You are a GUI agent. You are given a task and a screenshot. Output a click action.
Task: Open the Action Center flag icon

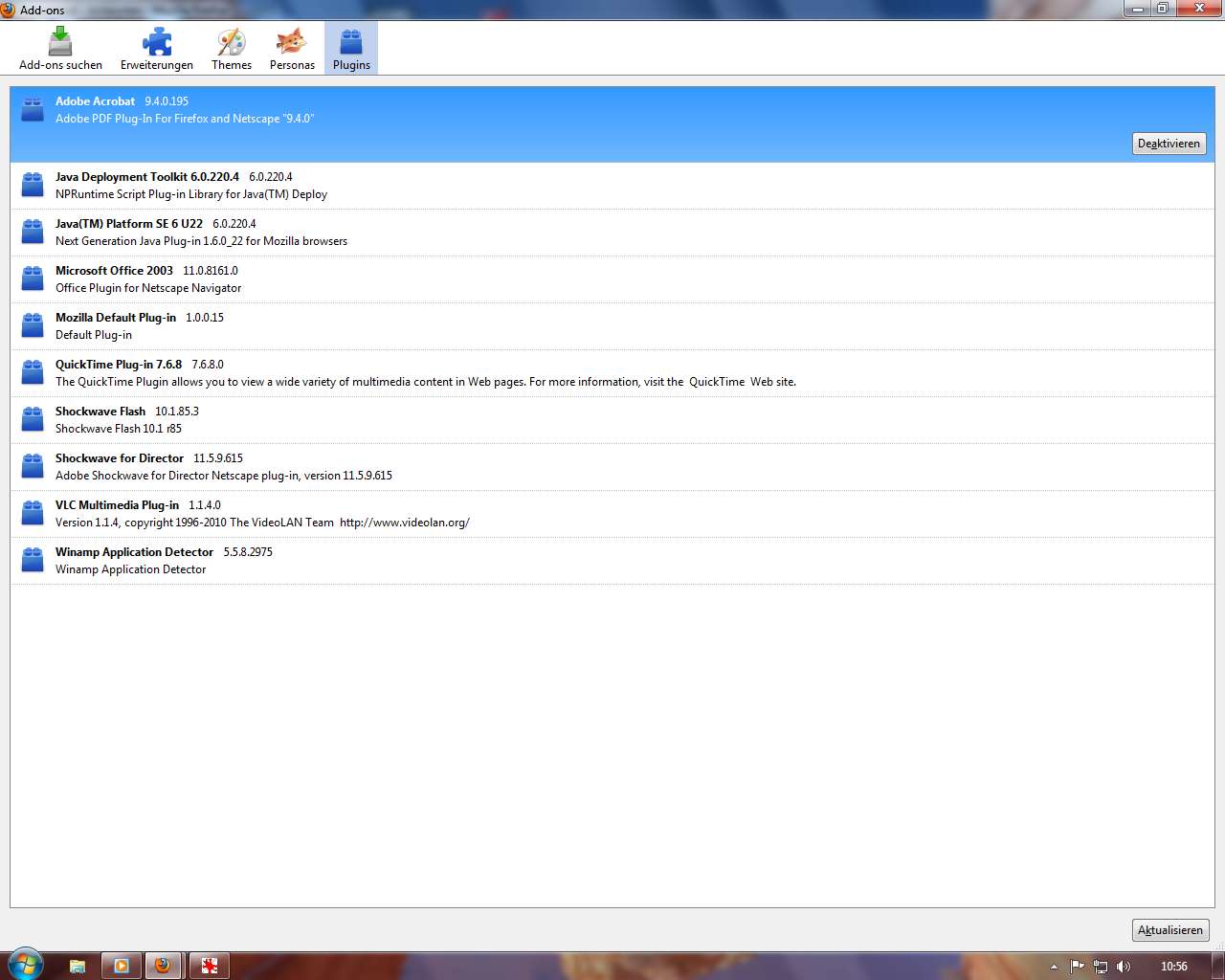coord(1077,967)
